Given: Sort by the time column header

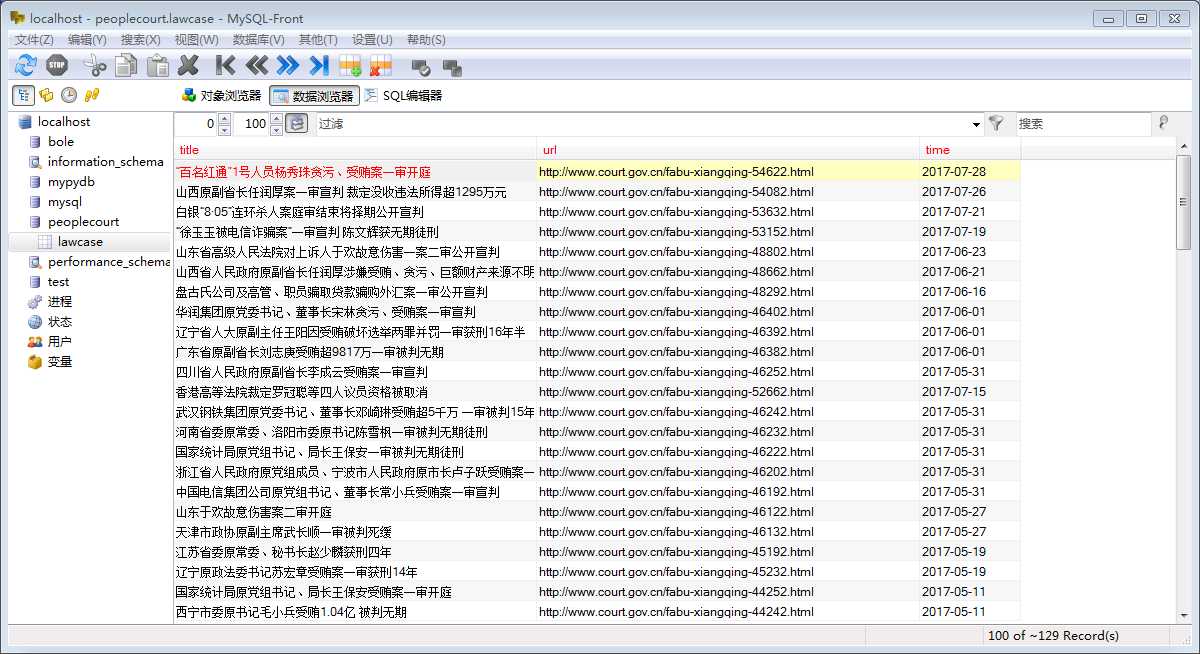Looking at the screenshot, I should (x=970, y=150).
